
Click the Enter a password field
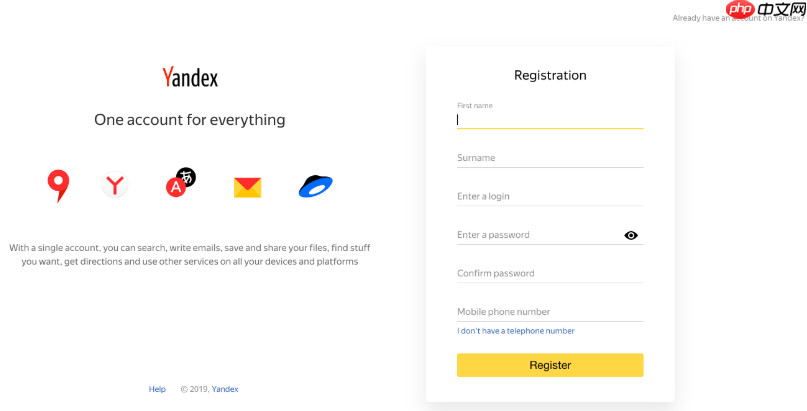coord(535,235)
